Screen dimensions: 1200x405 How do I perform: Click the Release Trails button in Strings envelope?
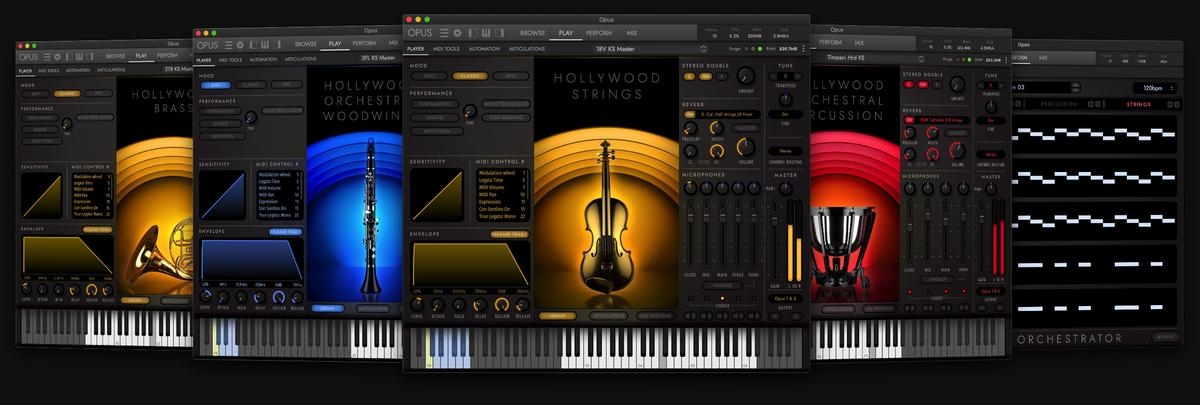tap(507, 234)
